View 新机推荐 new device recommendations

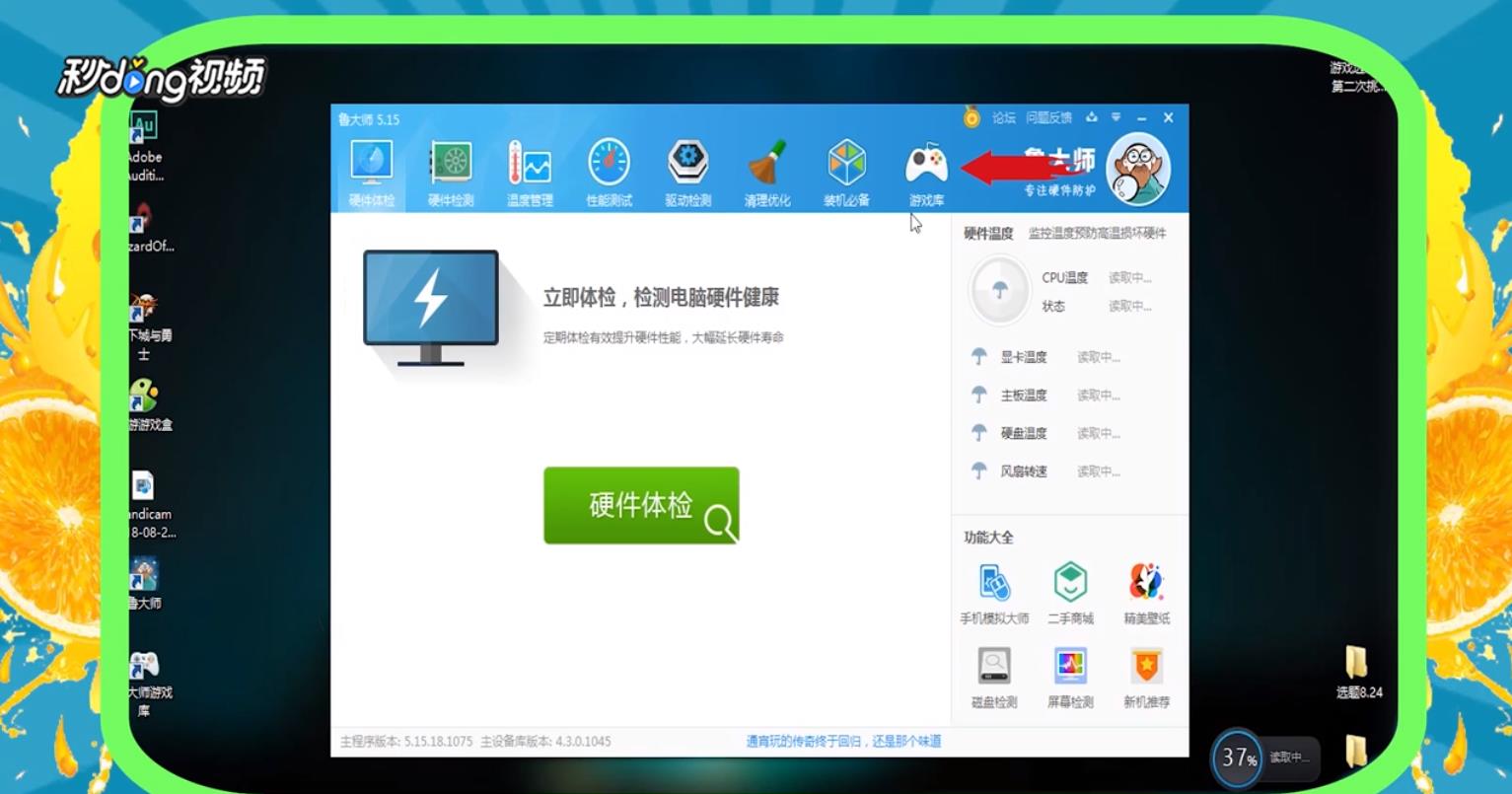click(x=1145, y=676)
